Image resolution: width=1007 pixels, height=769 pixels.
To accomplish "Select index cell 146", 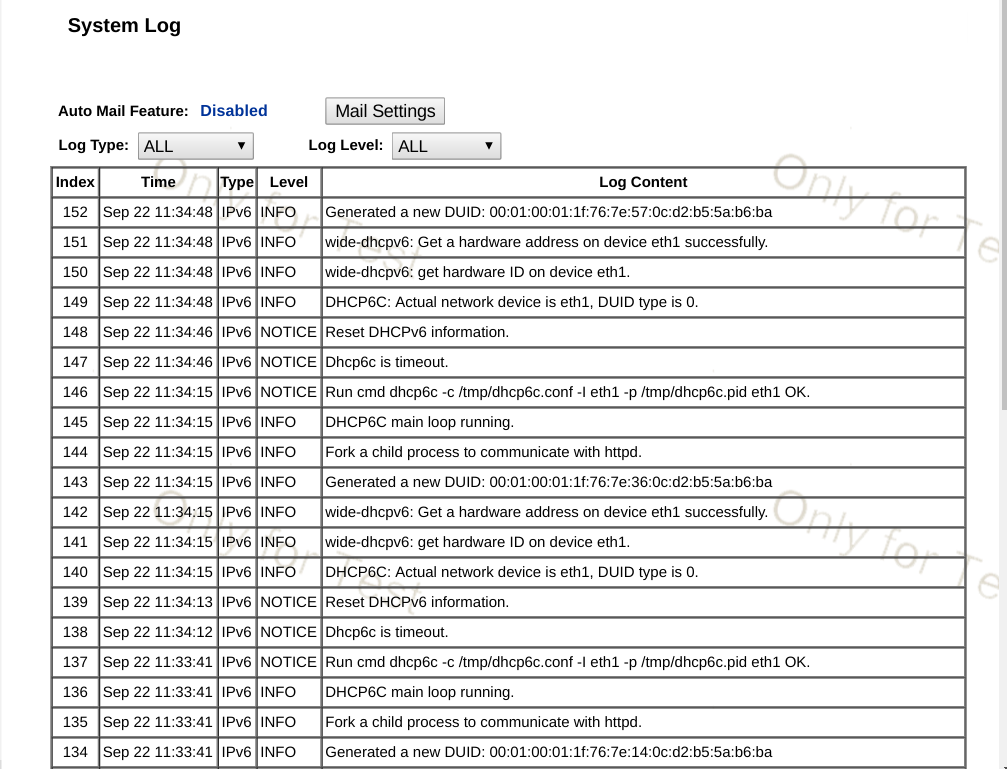I will click(x=75, y=392).
